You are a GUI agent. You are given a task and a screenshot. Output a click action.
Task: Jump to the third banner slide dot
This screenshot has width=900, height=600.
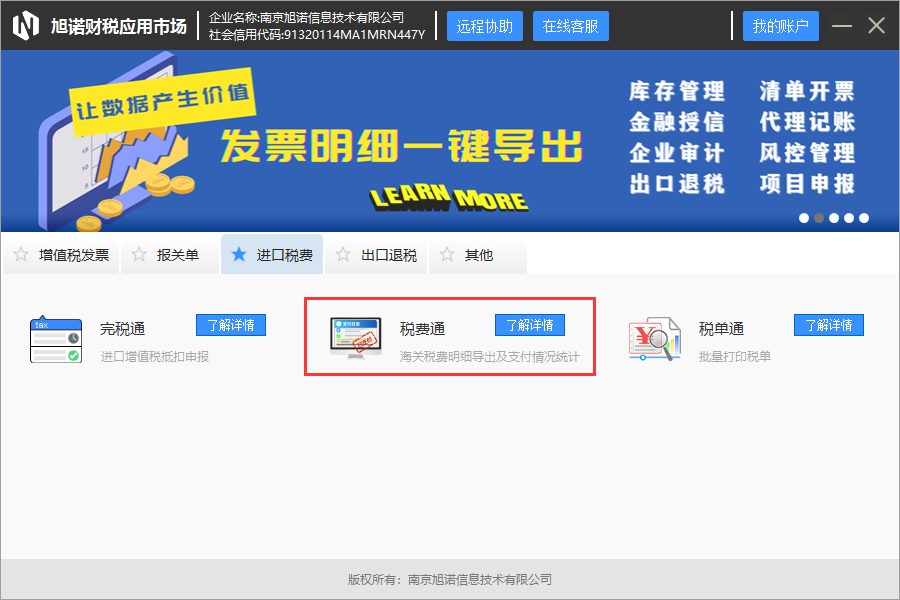coord(834,218)
